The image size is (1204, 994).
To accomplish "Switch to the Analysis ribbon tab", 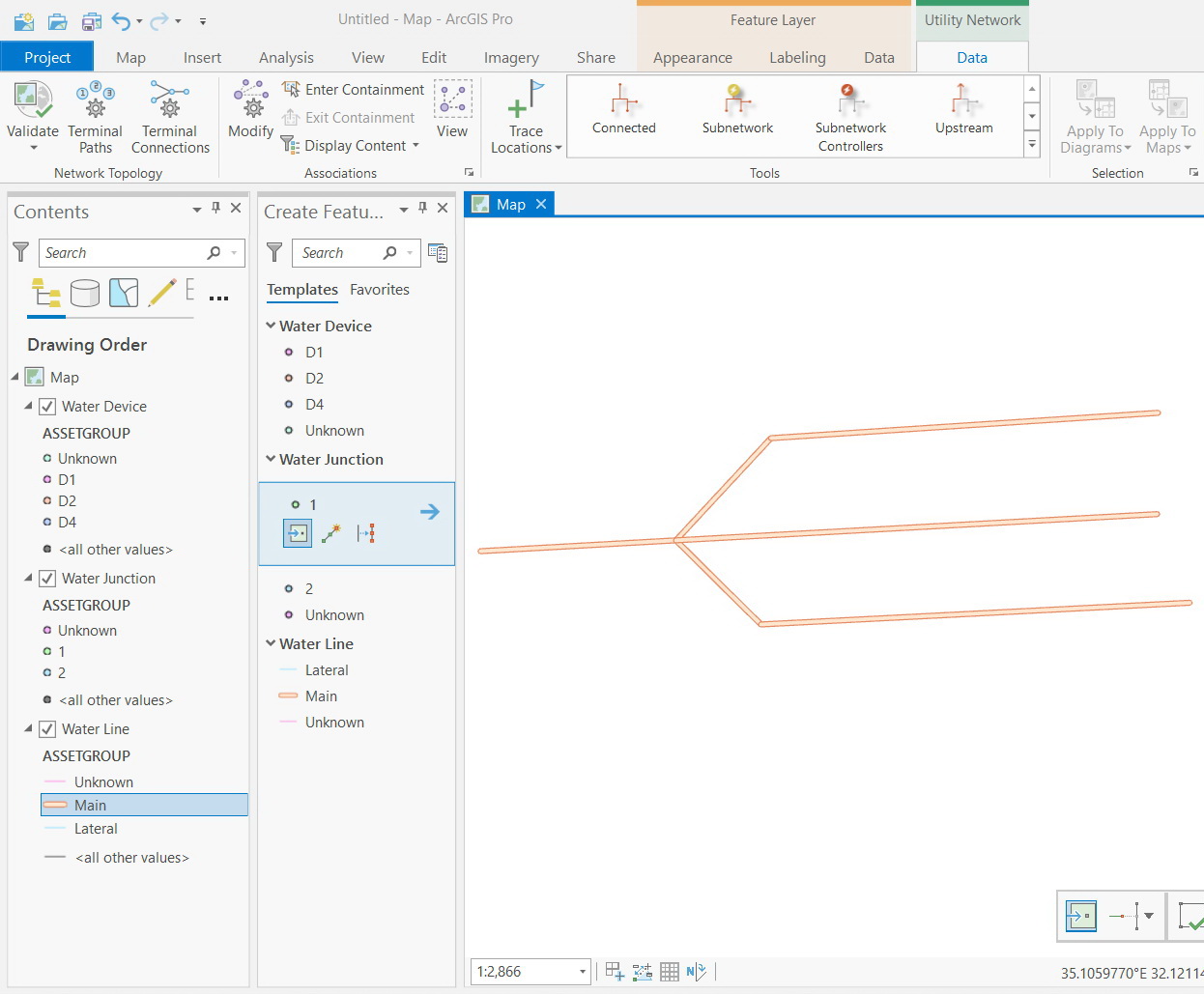I will pyautogui.click(x=286, y=58).
